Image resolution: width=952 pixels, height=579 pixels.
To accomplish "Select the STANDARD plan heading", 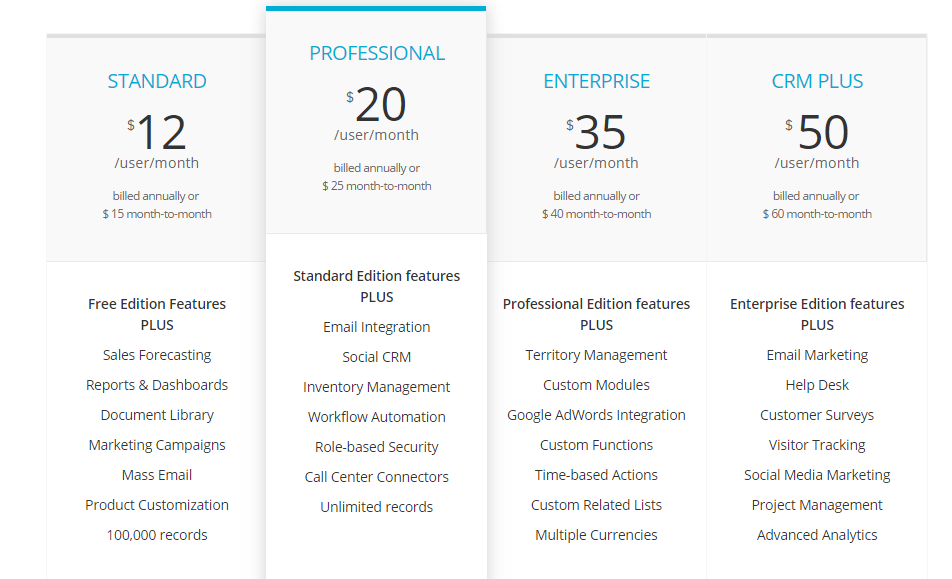I will point(157,82).
